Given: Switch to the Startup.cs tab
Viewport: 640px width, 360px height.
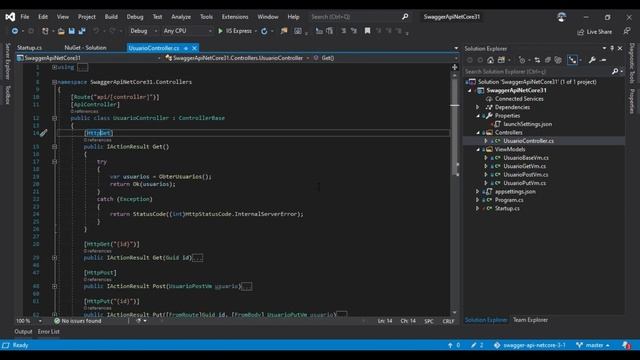Looking at the screenshot, I should tap(29, 48).
